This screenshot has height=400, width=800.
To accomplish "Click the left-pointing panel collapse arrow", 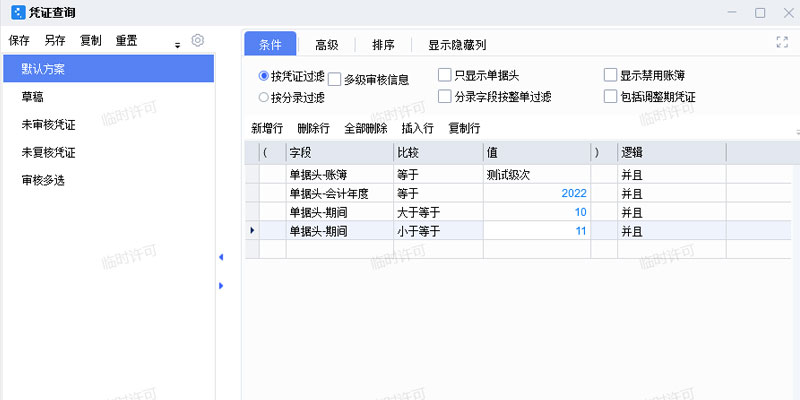I will point(221,258).
